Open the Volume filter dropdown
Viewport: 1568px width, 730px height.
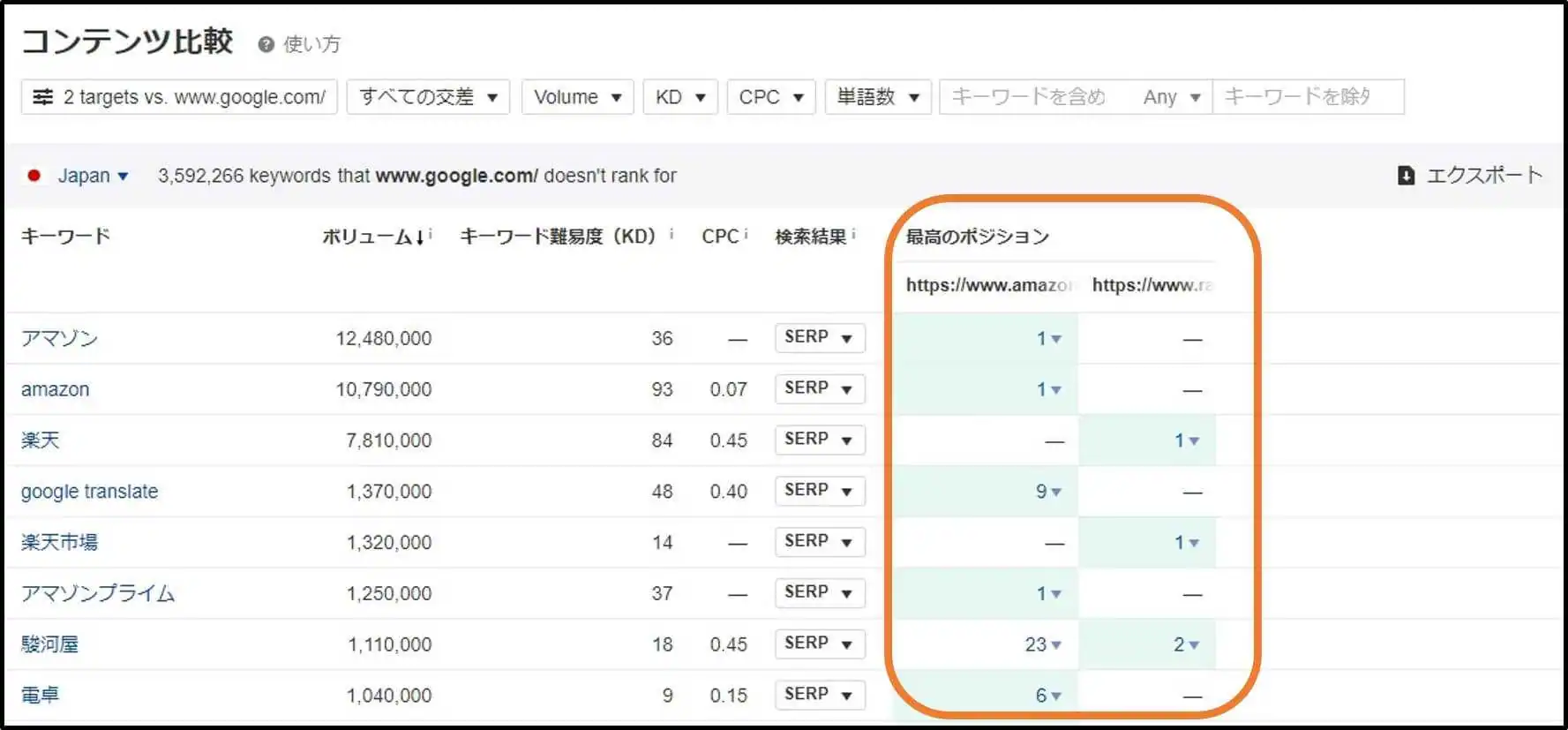coord(578,97)
